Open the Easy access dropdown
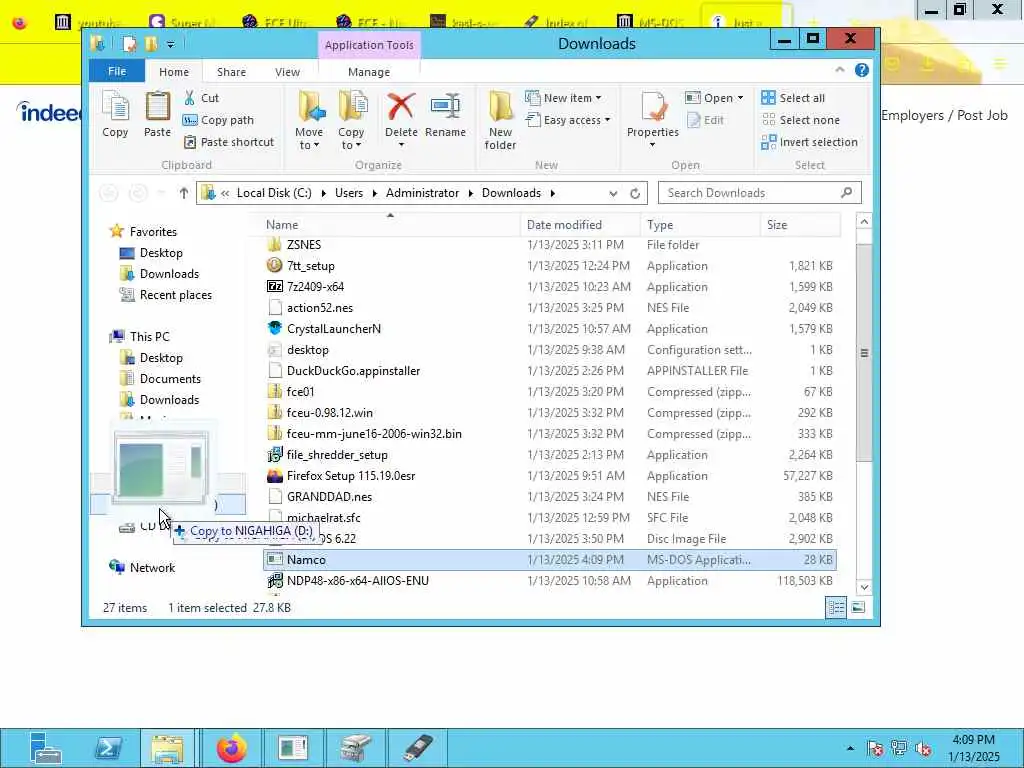 point(568,120)
